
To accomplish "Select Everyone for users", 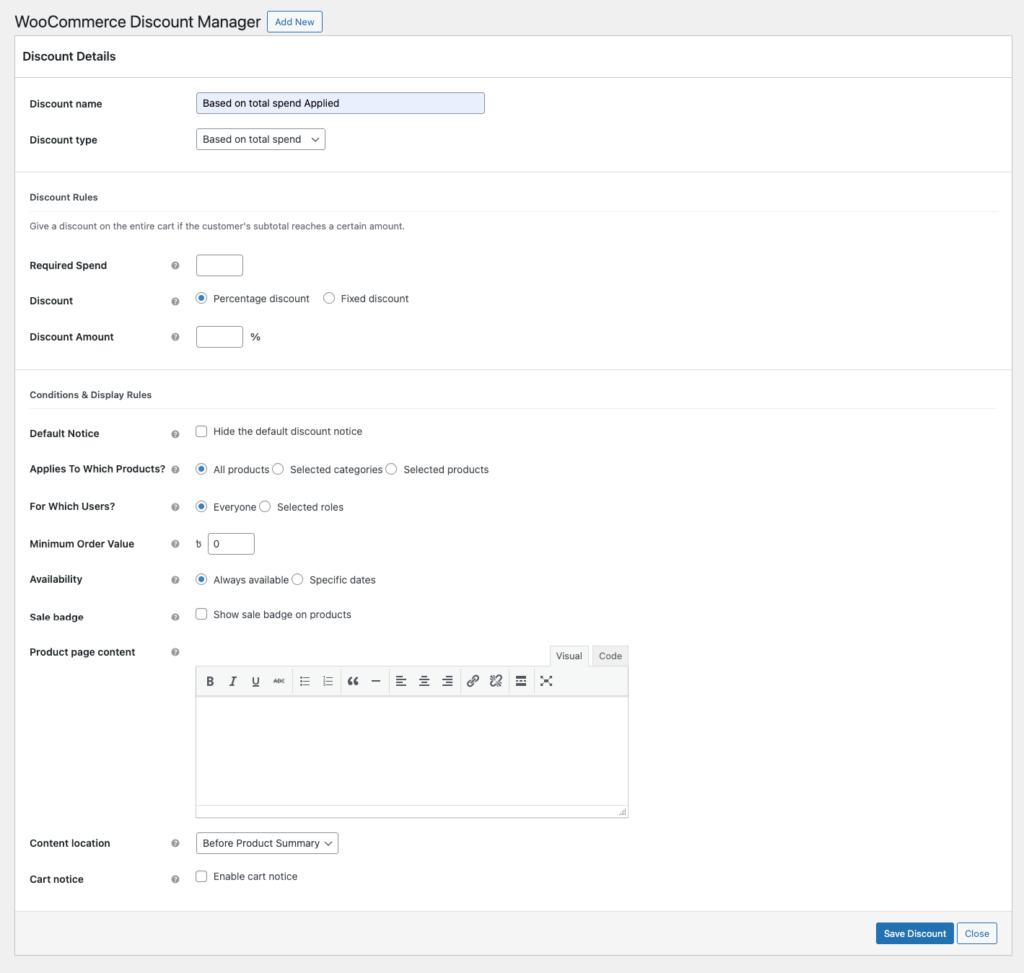I will point(201,507).
